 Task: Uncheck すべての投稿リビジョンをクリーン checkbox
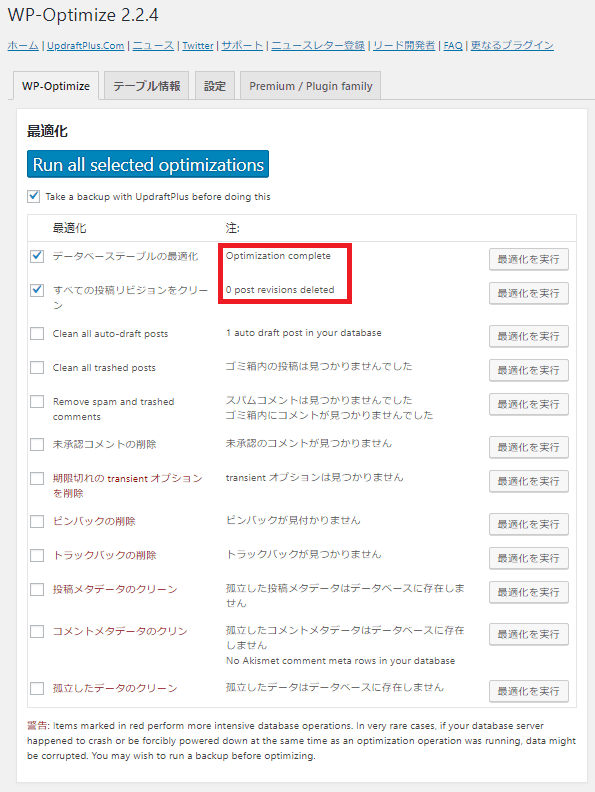37,290
